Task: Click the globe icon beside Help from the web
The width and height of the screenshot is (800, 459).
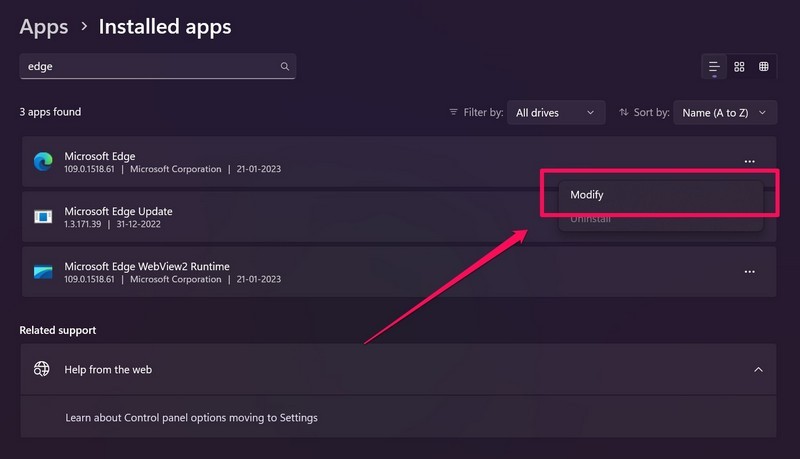Action: (42, 369)
